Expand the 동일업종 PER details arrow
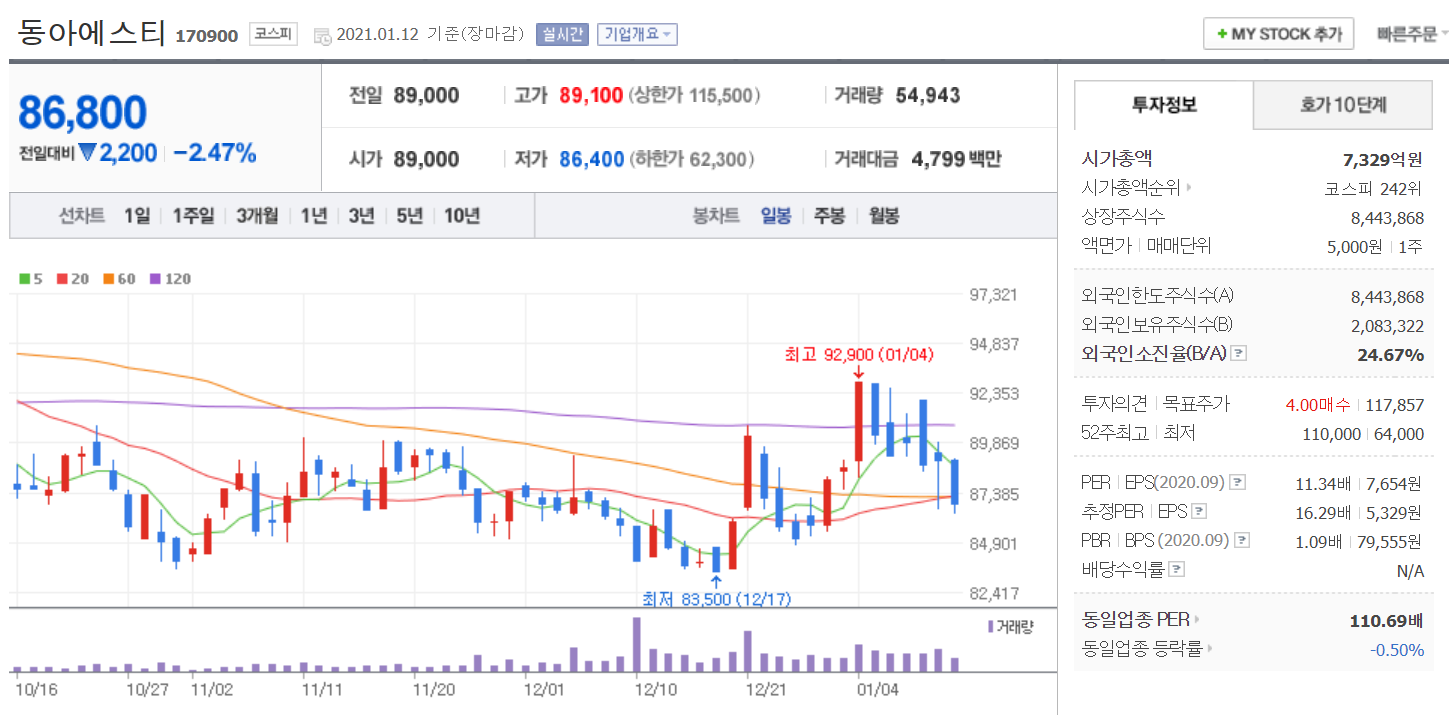This screenshot has width=1452, height=715. (1197, 620)
